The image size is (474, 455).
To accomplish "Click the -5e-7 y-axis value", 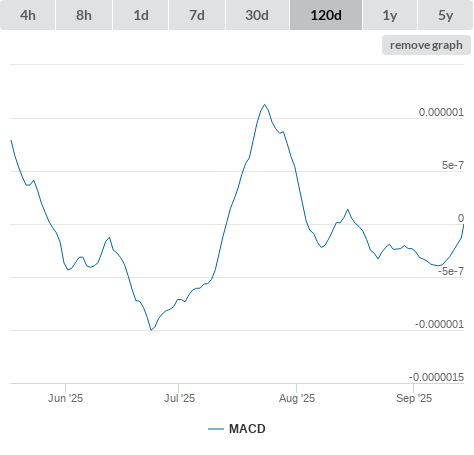I will point(451,271).
